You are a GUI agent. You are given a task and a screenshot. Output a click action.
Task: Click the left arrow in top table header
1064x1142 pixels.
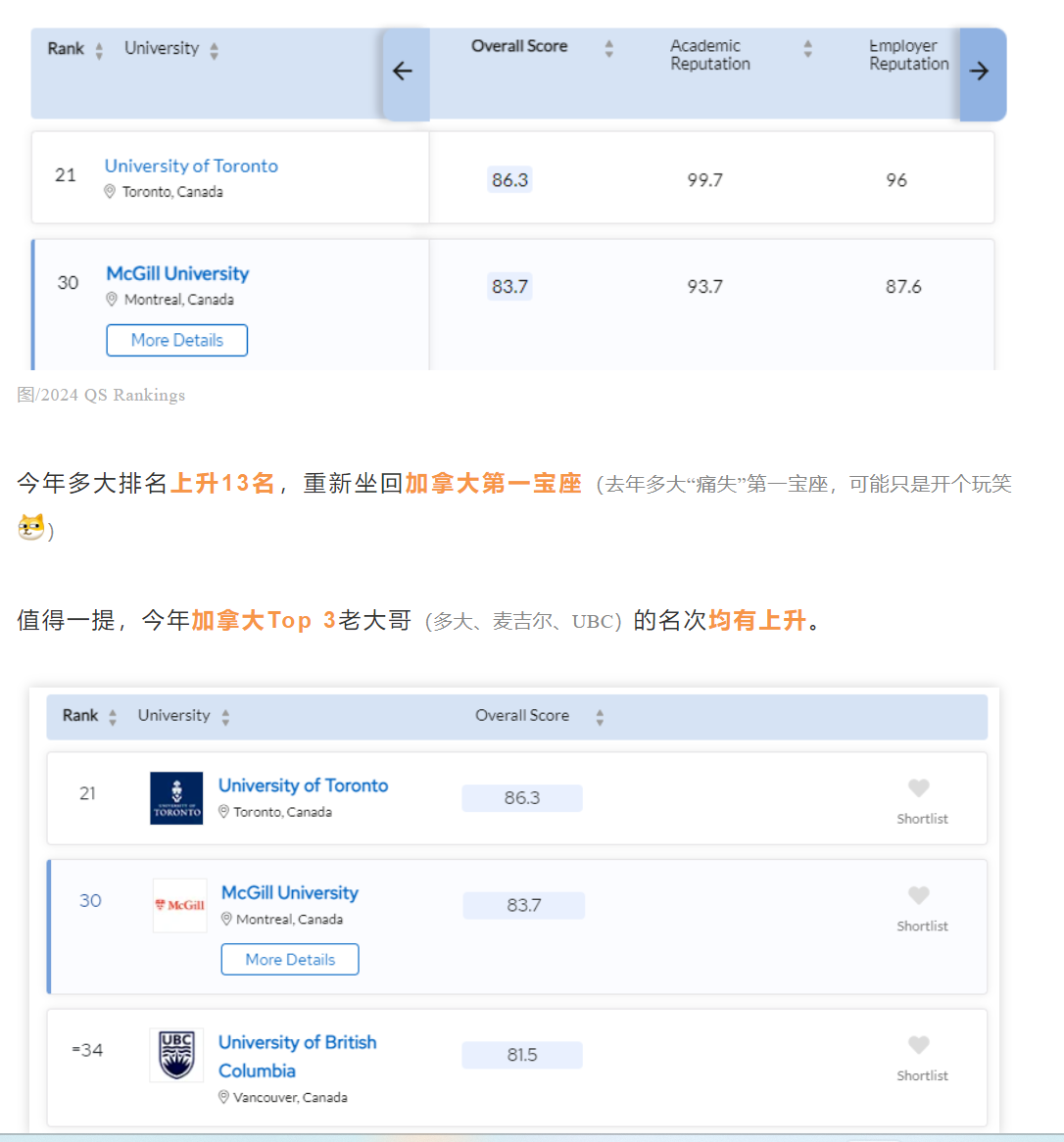point(403,71)
